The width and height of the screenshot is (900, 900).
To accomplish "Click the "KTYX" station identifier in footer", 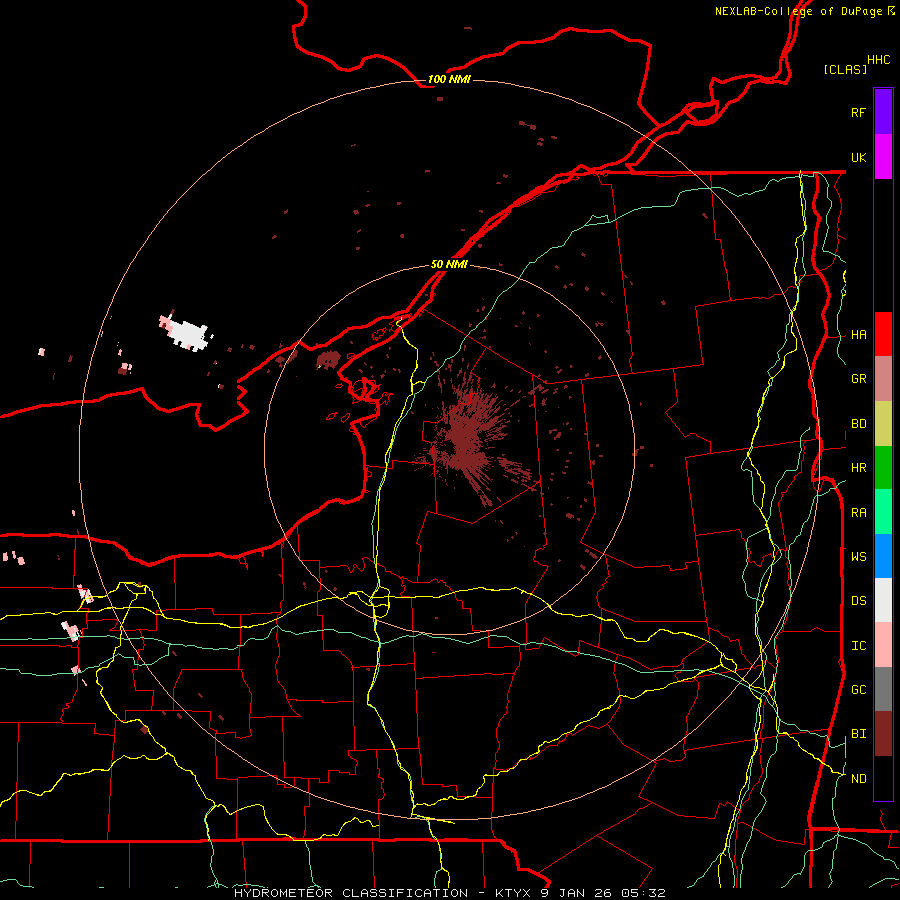I will coord(514,893).
